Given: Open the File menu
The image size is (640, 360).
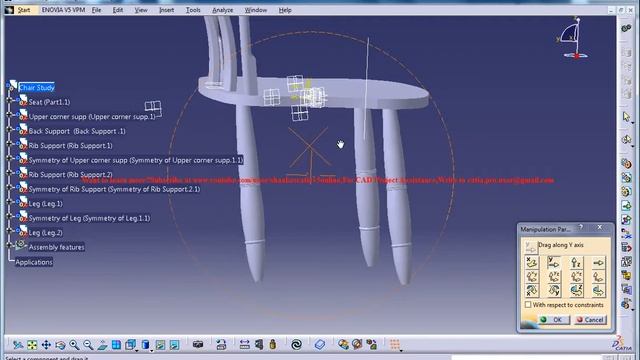Looking at the screenshot, I should tap(96, 10).
